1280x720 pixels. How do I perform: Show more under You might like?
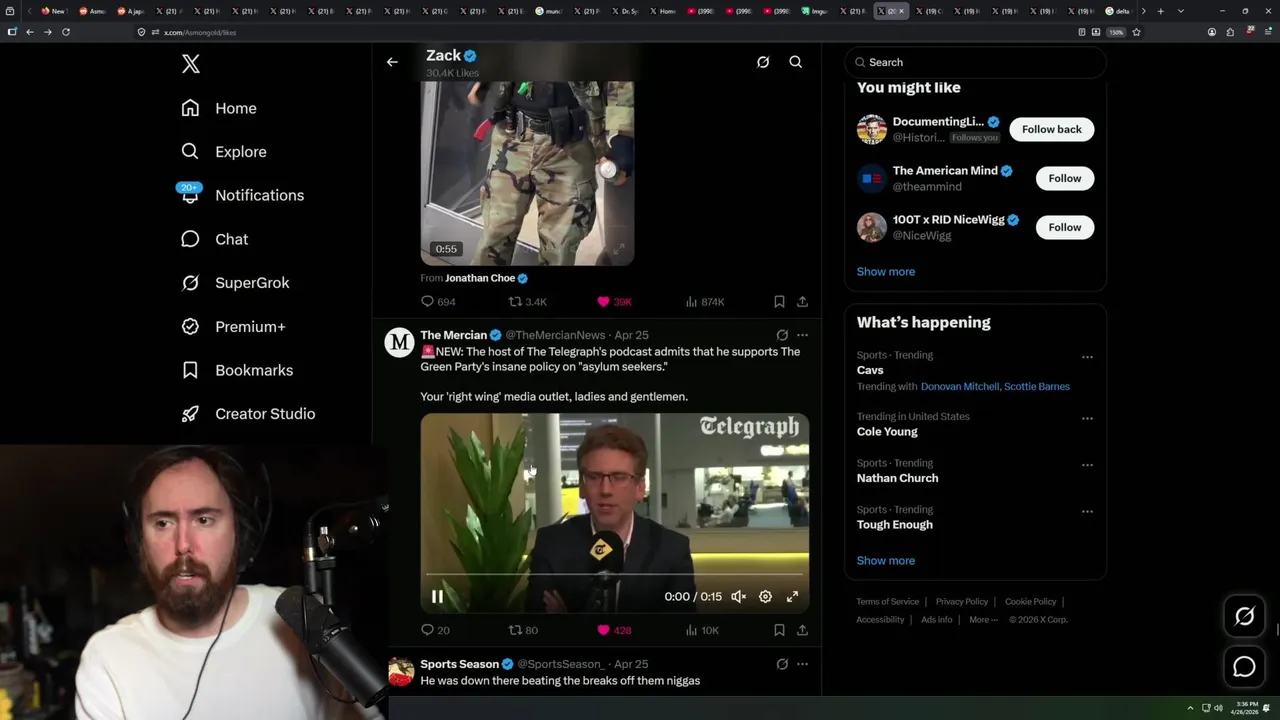[x=885, y=271]
